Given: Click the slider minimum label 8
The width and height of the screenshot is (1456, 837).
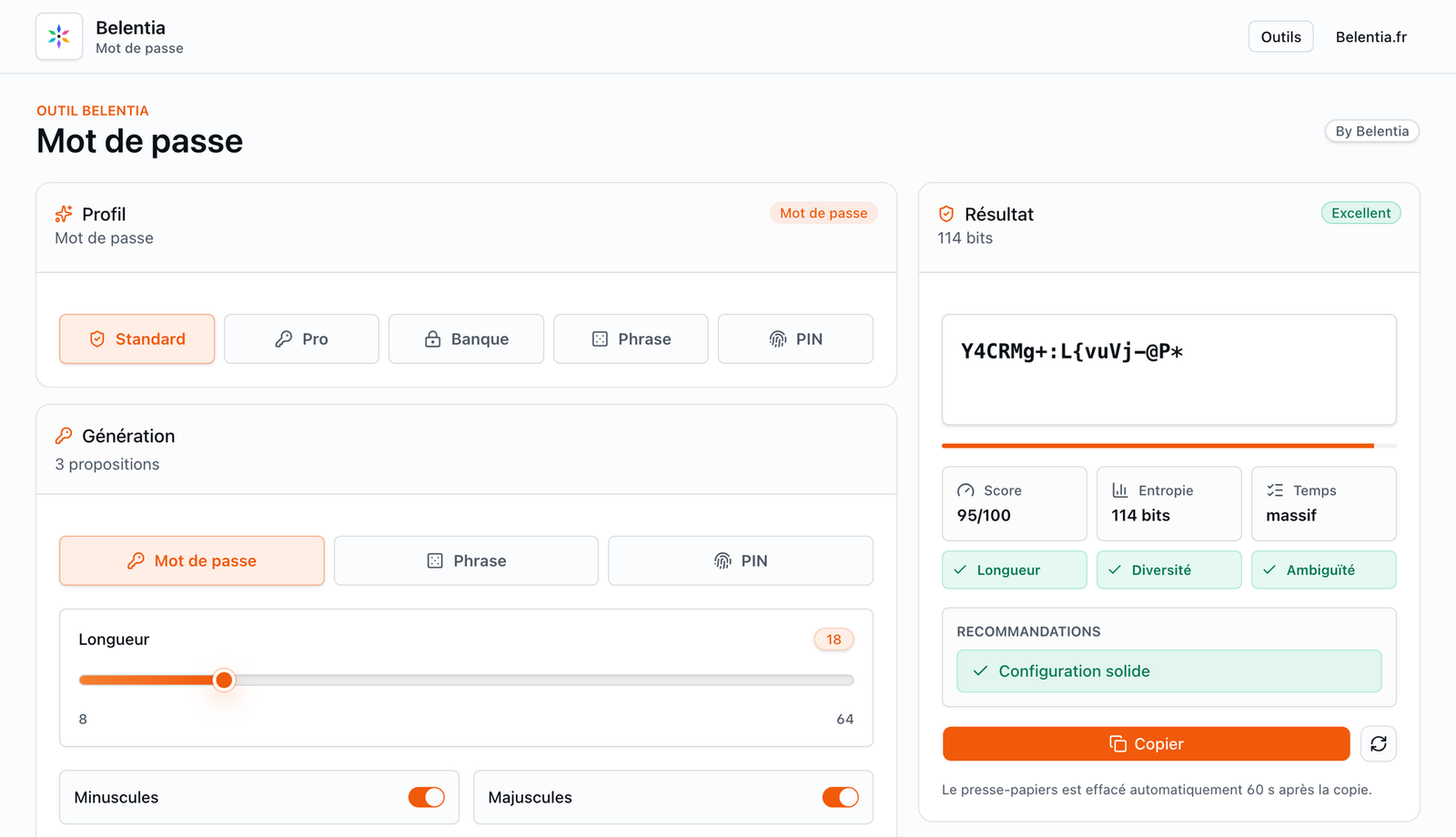Looking at the screenshot, I should click(x=83, y=719).
